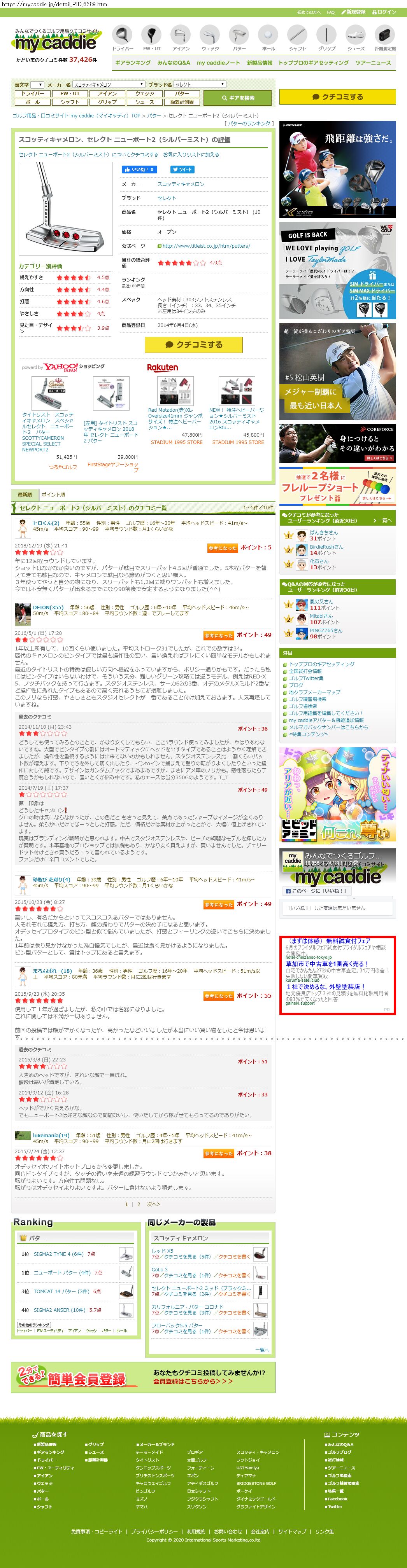Toggle the ドライバー filter in gear search
Viewport: 407px width, 1568px height.
32,94
